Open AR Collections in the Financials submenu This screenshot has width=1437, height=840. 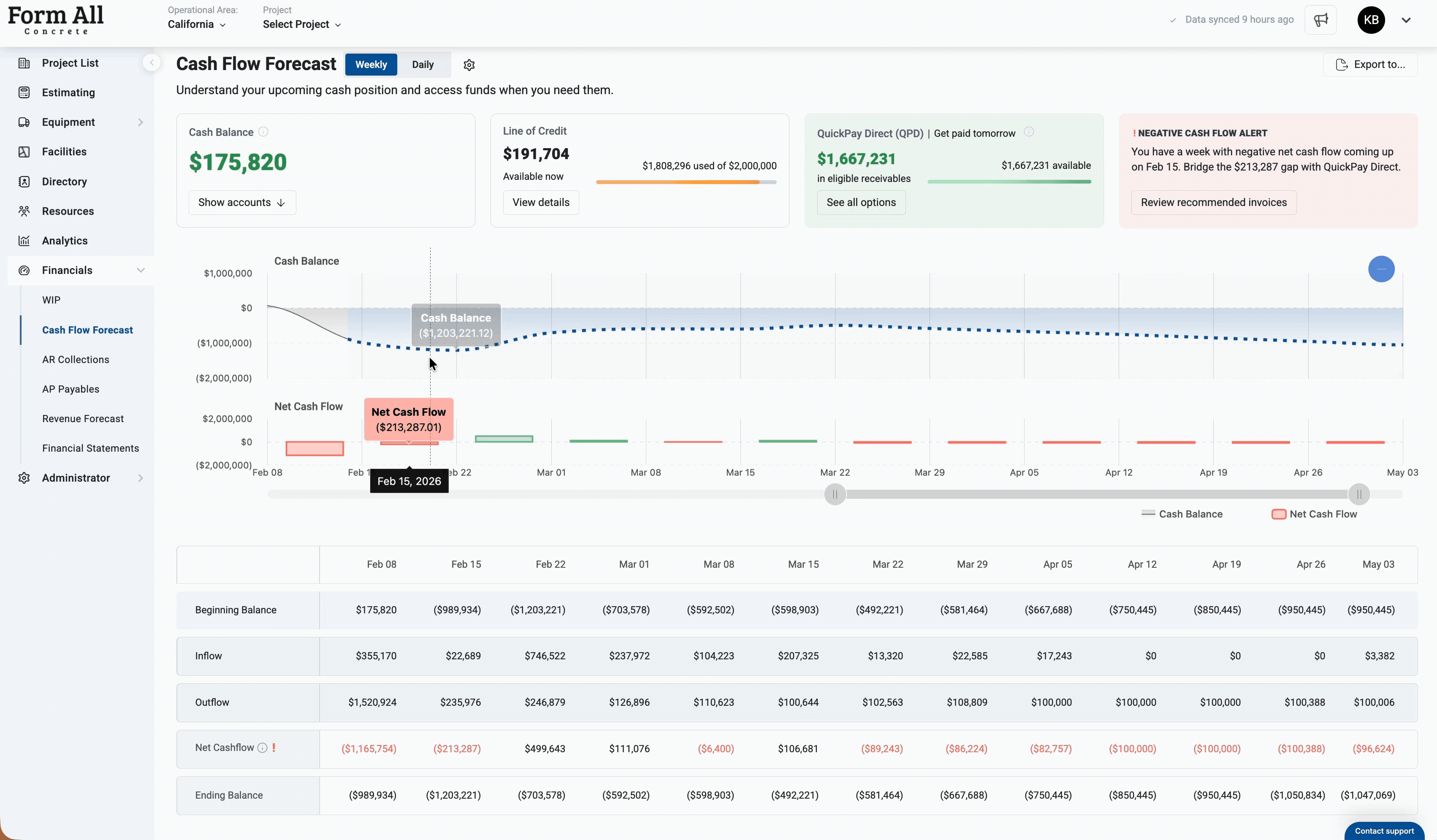click(75, 359)
